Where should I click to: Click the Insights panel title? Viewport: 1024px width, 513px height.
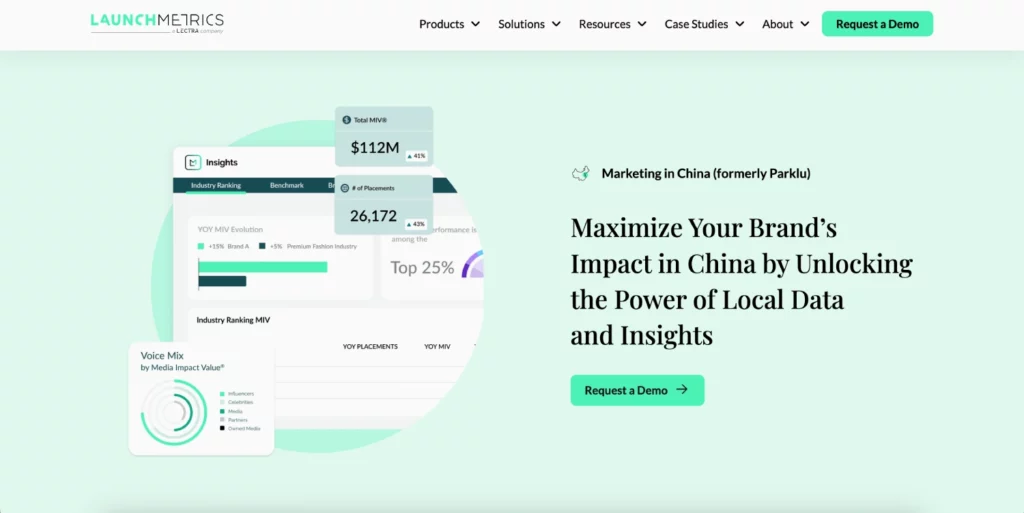click(x=221, y=163)
